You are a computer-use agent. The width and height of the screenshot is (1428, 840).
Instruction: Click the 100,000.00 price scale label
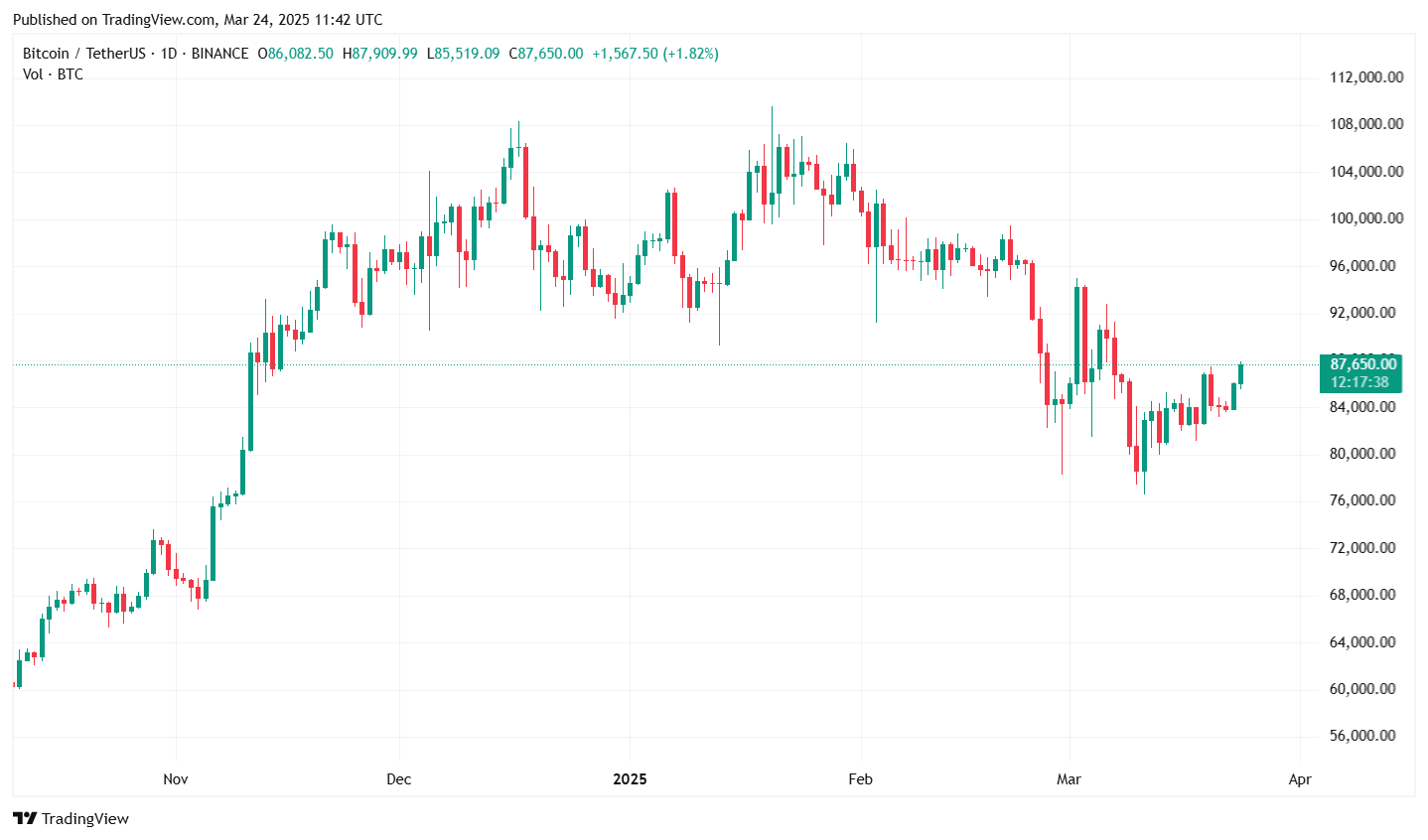(x=1366, y=218)
